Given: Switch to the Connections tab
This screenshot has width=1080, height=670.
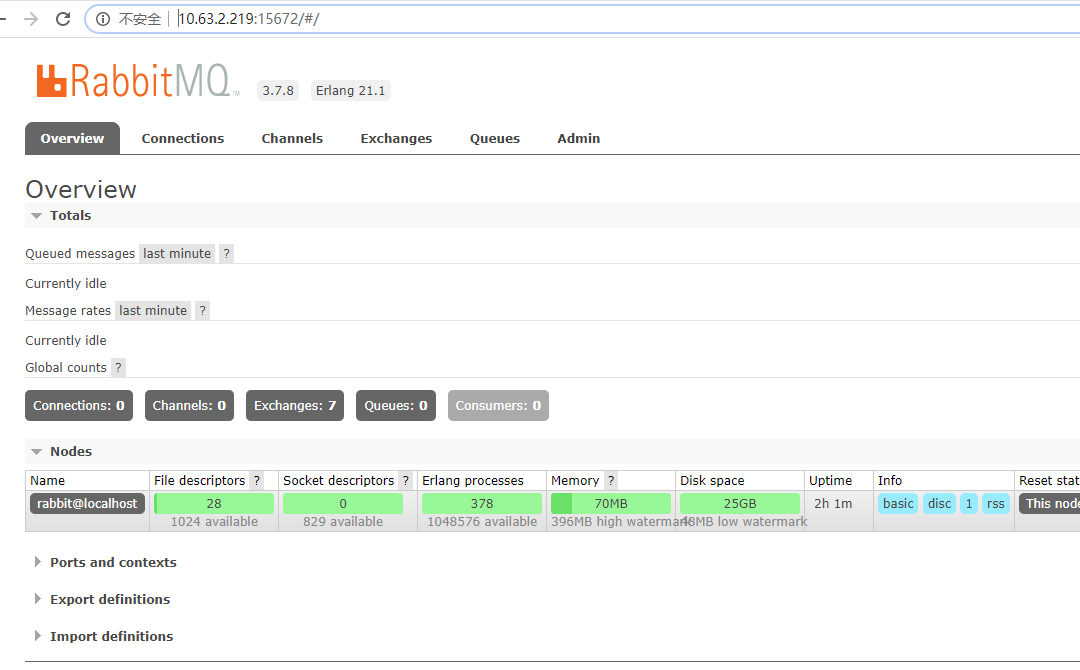Looking at the screenshot, I should (183, 139).
